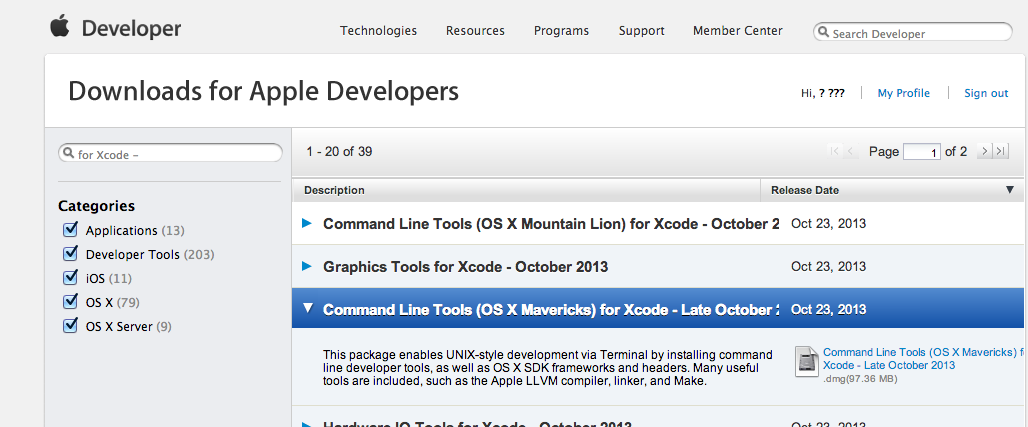Screen dimensions: 1028x427
Task: Expand Command Line Tools Mountain Lion row
Action: click(x=307, y=223)
